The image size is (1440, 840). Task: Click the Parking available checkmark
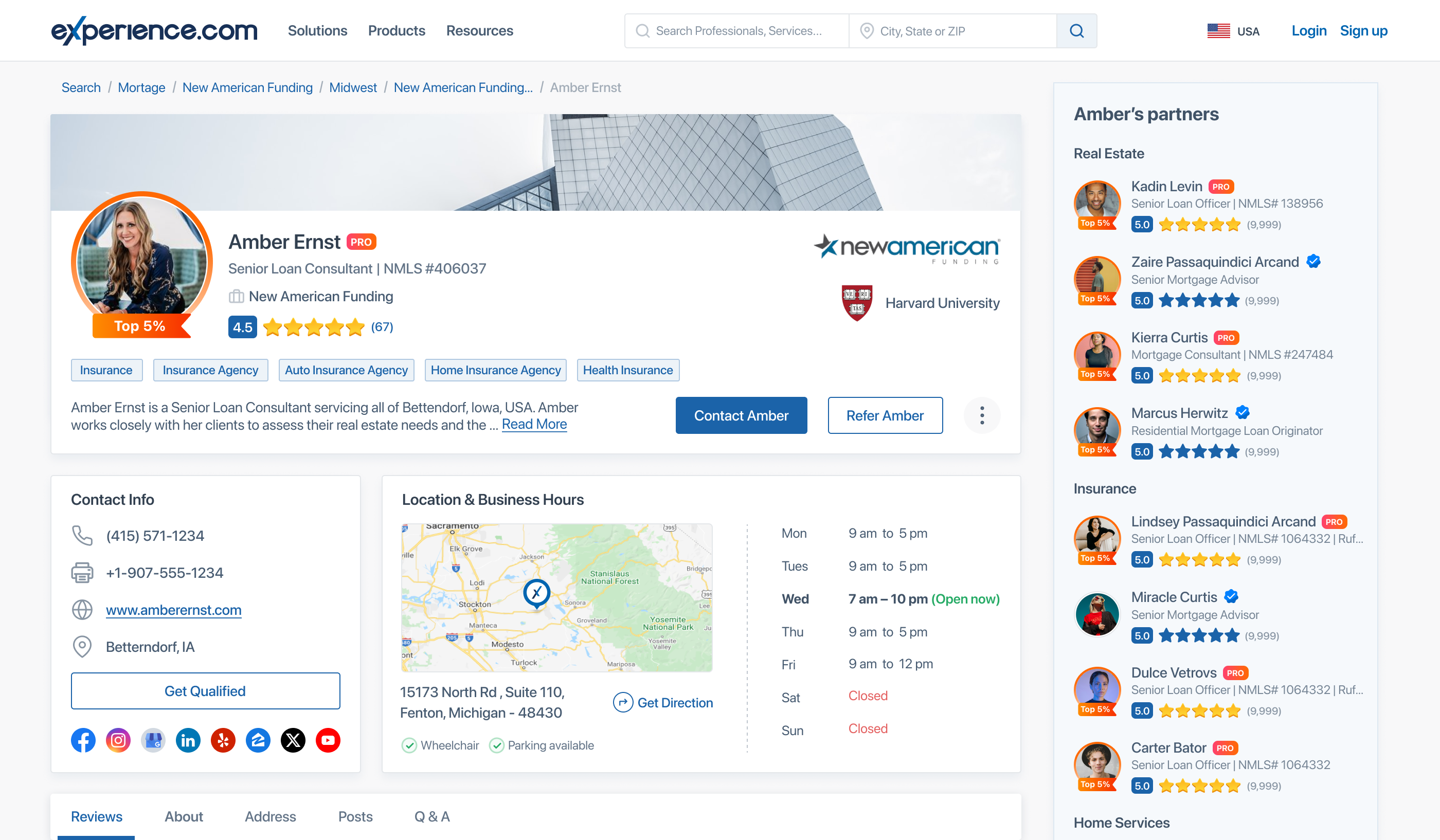point(497,745)
